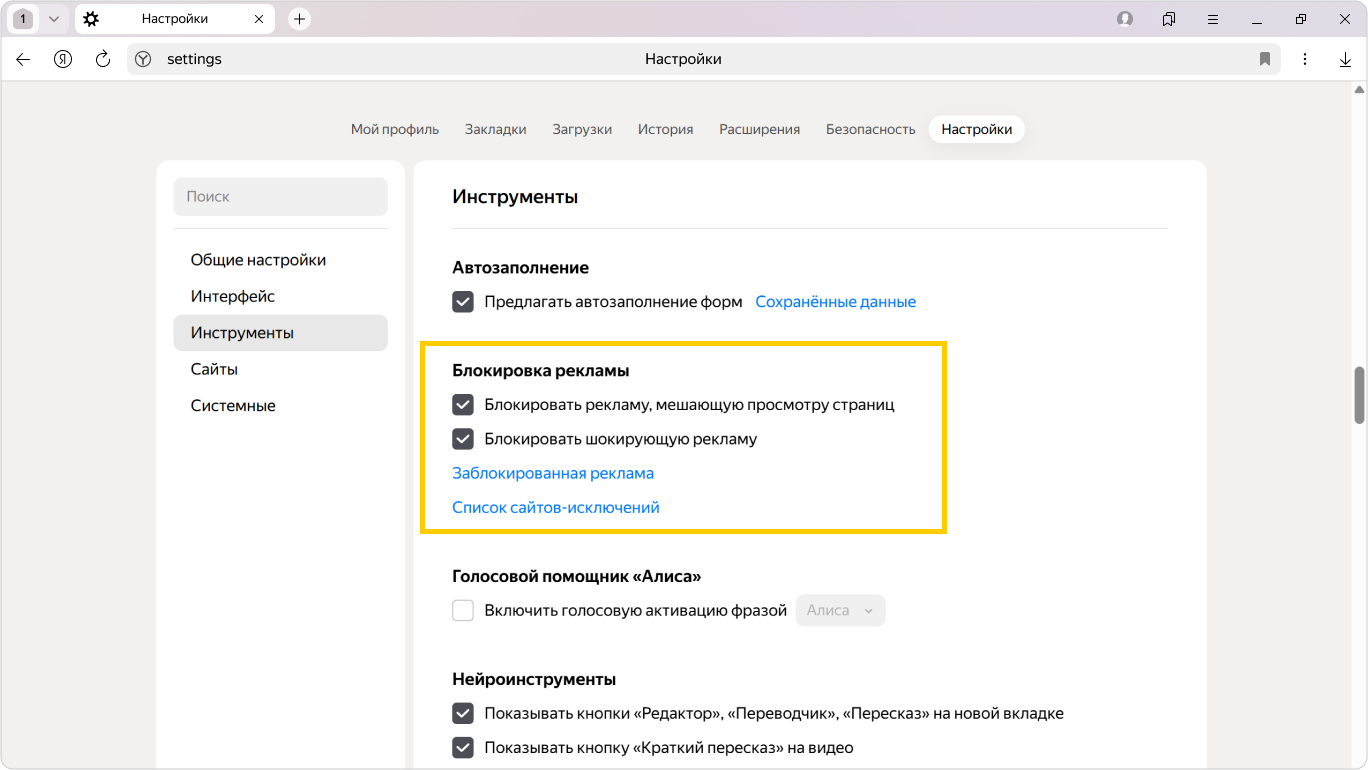Open the Список сайтов-исключений link
This screenshot has width=1368, height=770.
click(x=555, y=508)
